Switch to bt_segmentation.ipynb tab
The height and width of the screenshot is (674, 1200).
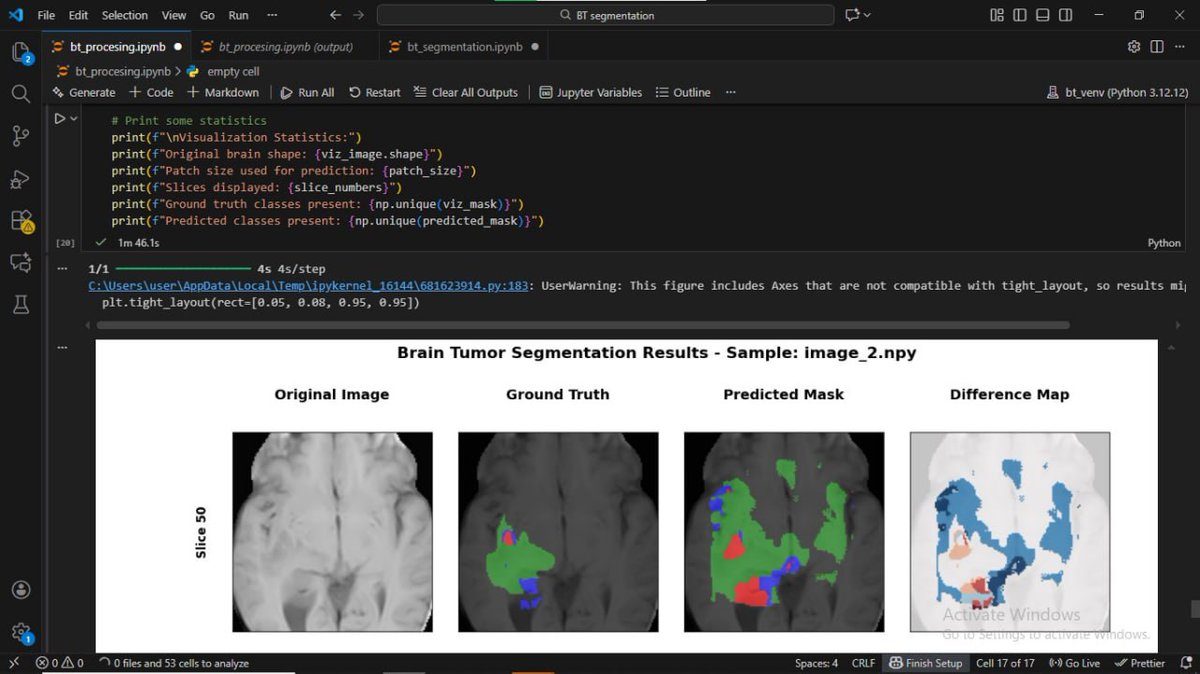pyautogui.click(x=465, y=46)
